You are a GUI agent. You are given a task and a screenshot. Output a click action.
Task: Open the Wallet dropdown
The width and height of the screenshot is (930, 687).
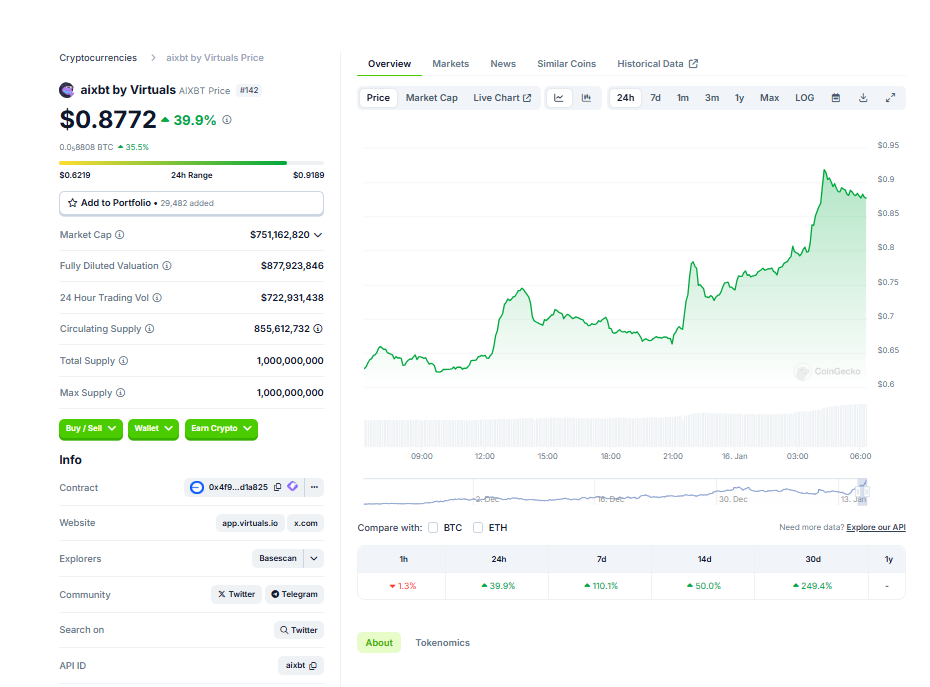pos(153,428)
